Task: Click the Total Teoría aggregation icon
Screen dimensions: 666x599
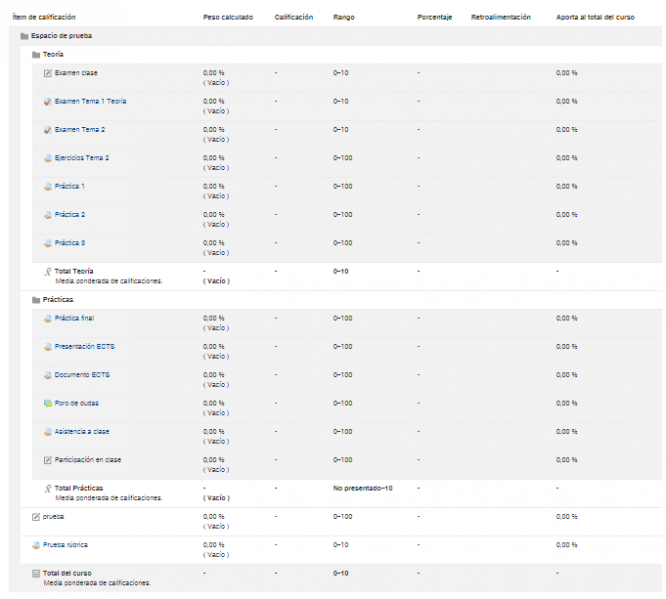Action: [48, 271]
